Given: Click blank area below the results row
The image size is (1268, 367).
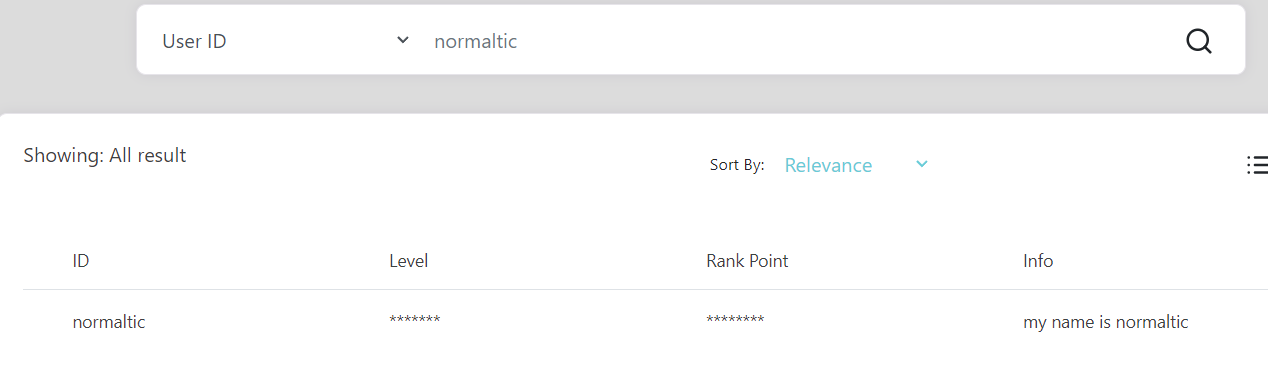Looking at the screenshot, I should tap(634, 355).
